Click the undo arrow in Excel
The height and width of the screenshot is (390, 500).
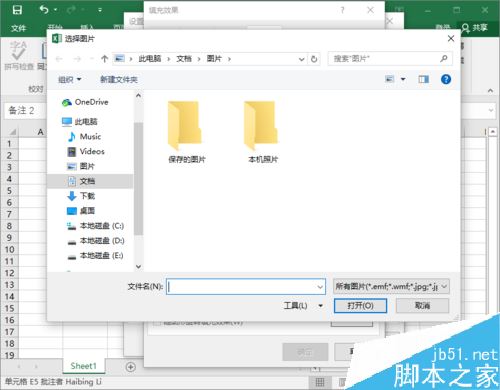(44, 10)
